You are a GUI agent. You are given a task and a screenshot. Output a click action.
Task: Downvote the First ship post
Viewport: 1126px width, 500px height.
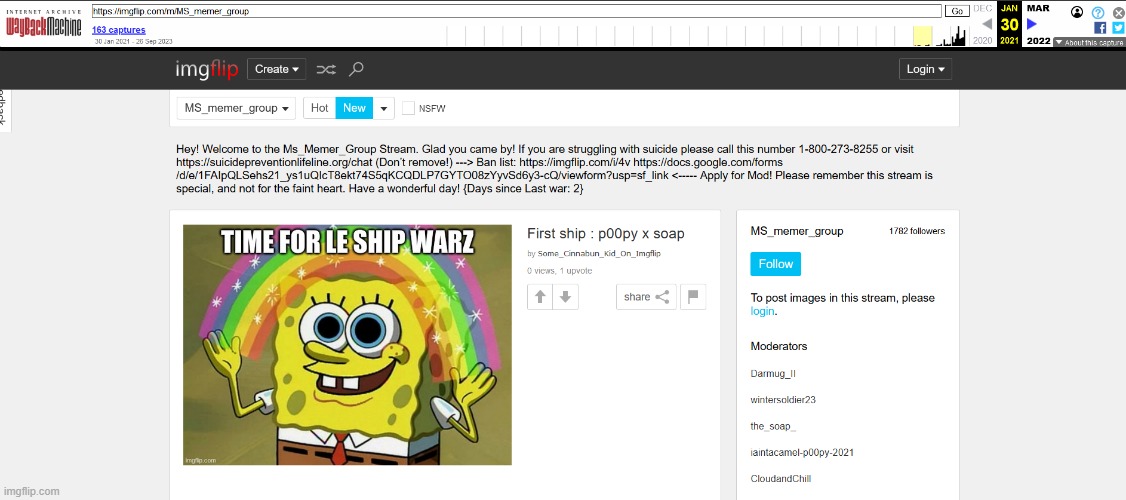[565, 297]
